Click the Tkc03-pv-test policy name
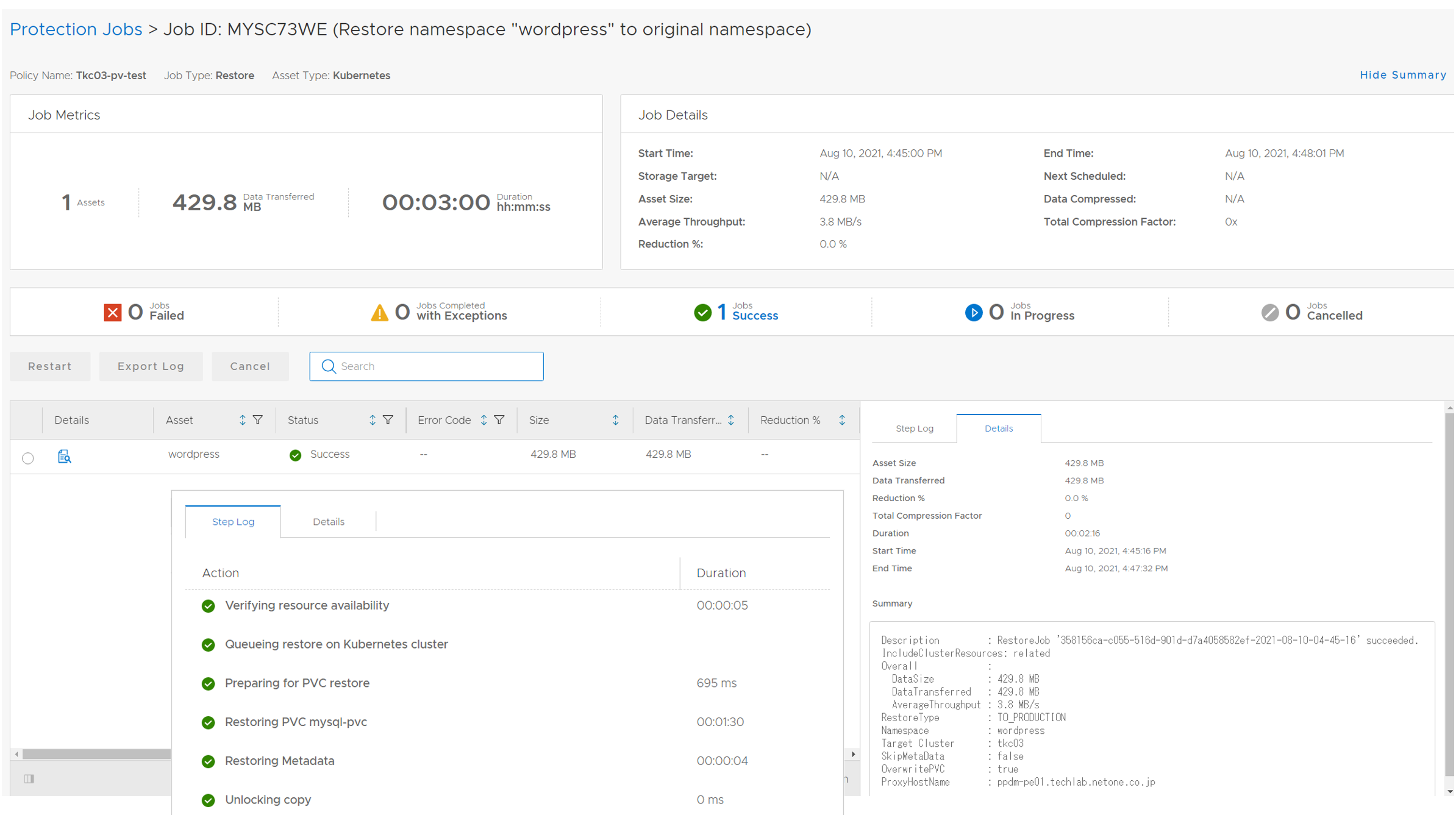This screenshot has height=815, width=1456. 111,76
